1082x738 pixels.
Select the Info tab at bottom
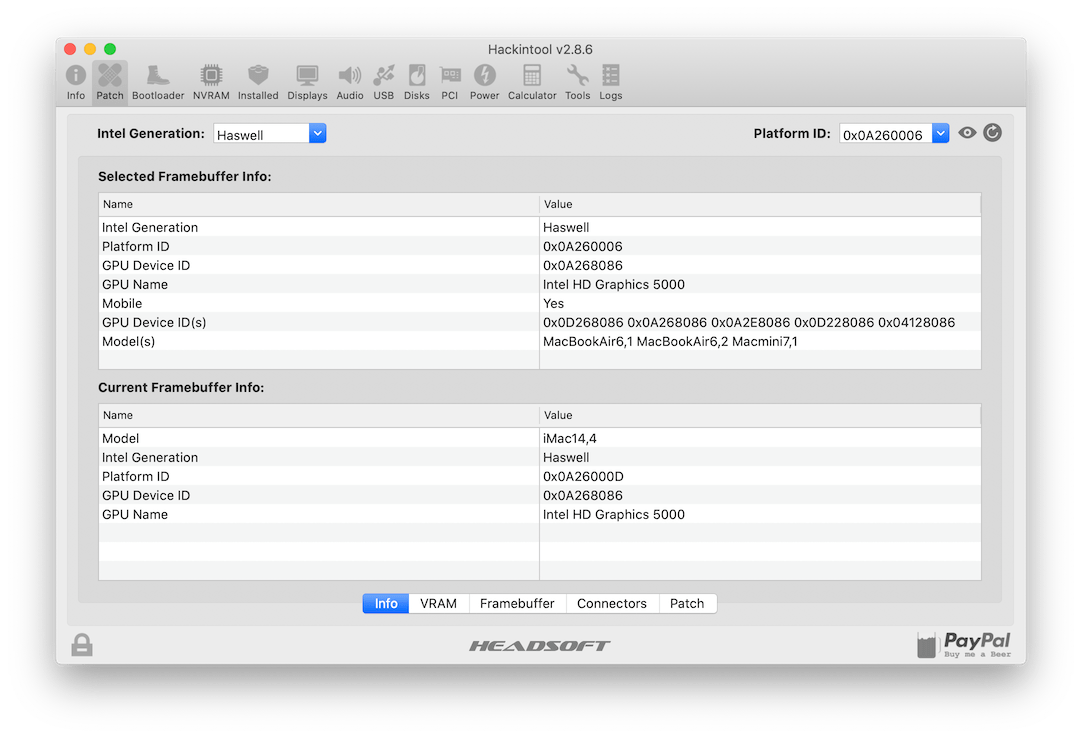(x=386, y=603)
